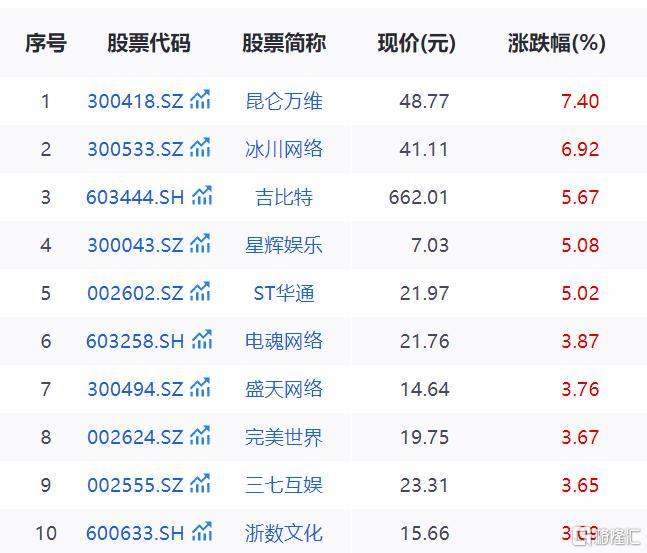Open stock code 002624.SZ link
647x553 pixels.
135,437
